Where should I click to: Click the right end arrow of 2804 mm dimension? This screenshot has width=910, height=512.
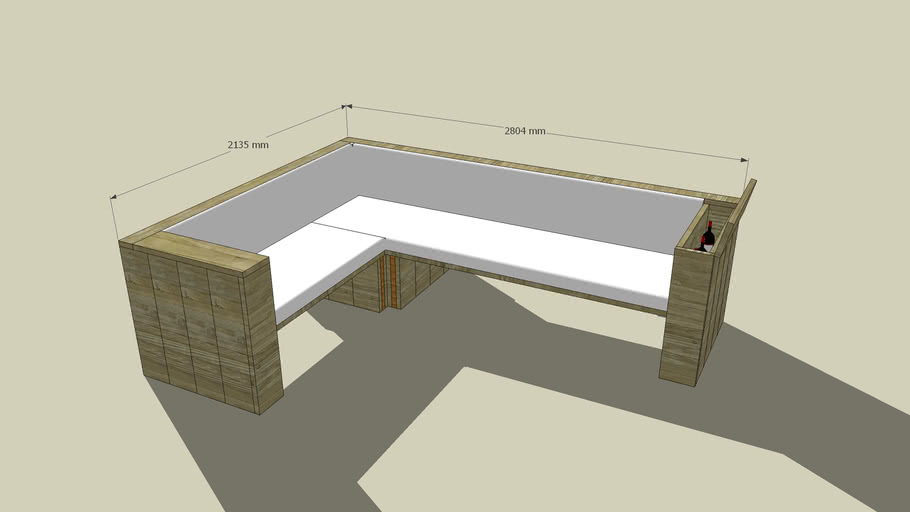(x=743, y=159)
